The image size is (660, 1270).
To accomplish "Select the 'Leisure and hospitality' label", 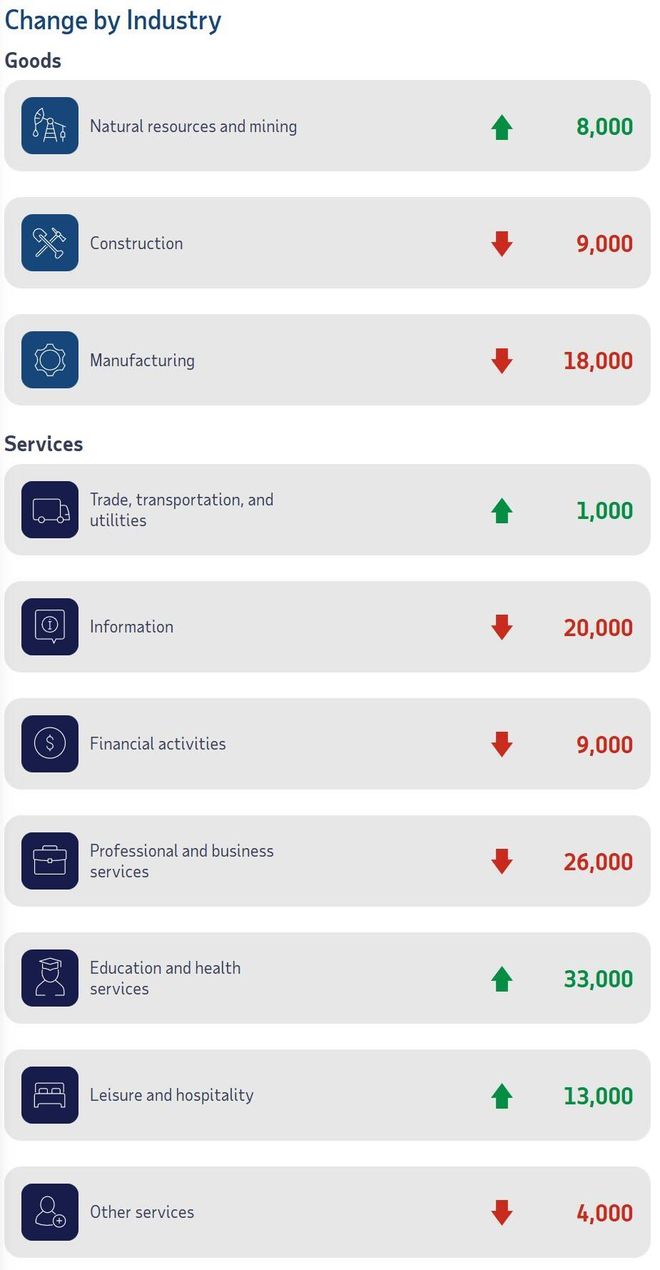I will point(171,1095).
